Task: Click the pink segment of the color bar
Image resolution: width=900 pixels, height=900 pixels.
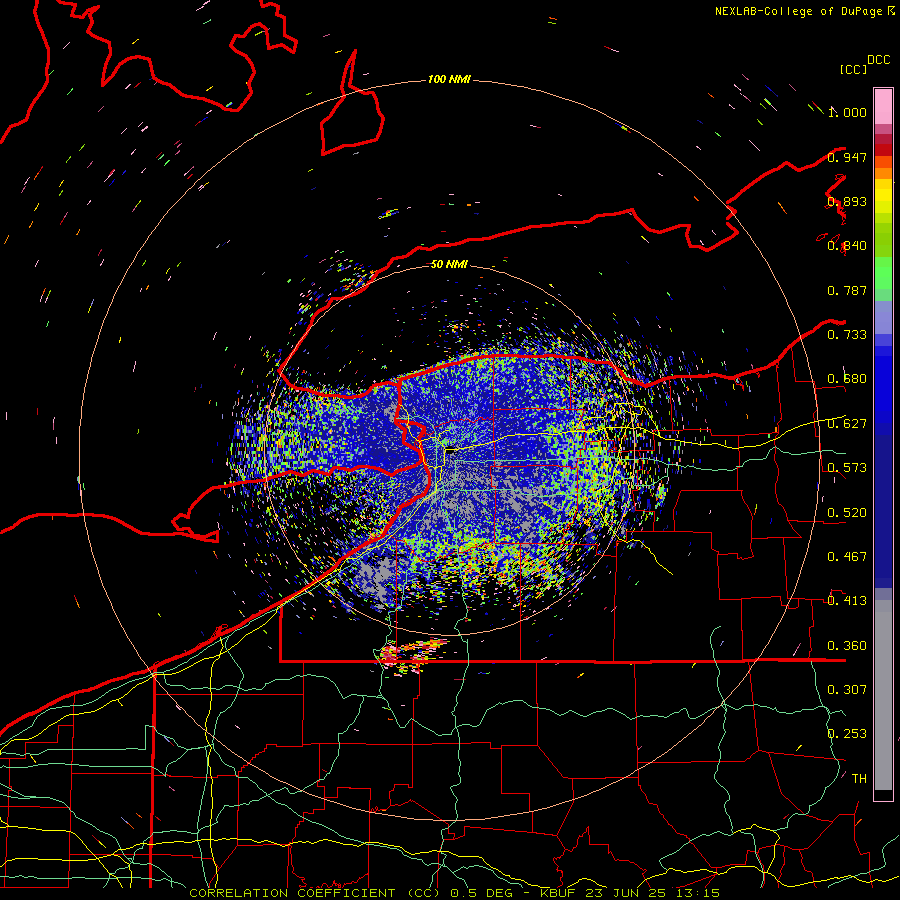Action: (883, 106)
